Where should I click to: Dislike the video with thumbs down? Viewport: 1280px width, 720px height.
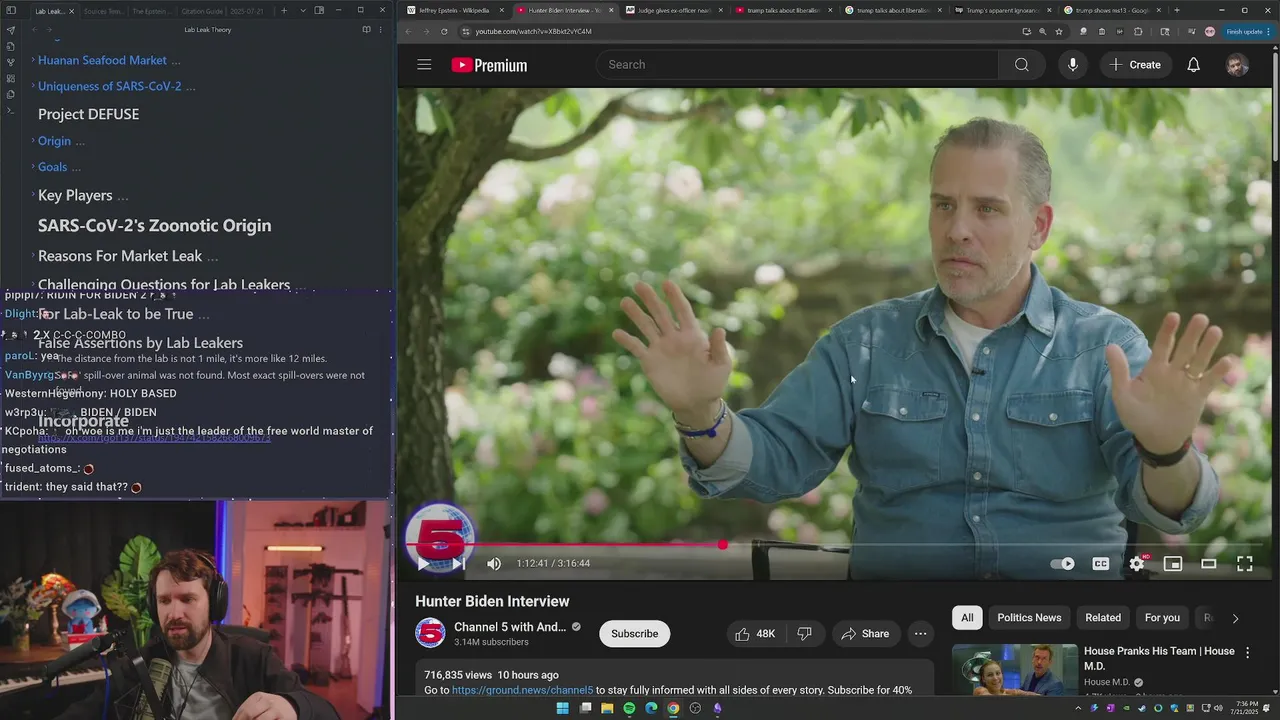tap(805, 634)
